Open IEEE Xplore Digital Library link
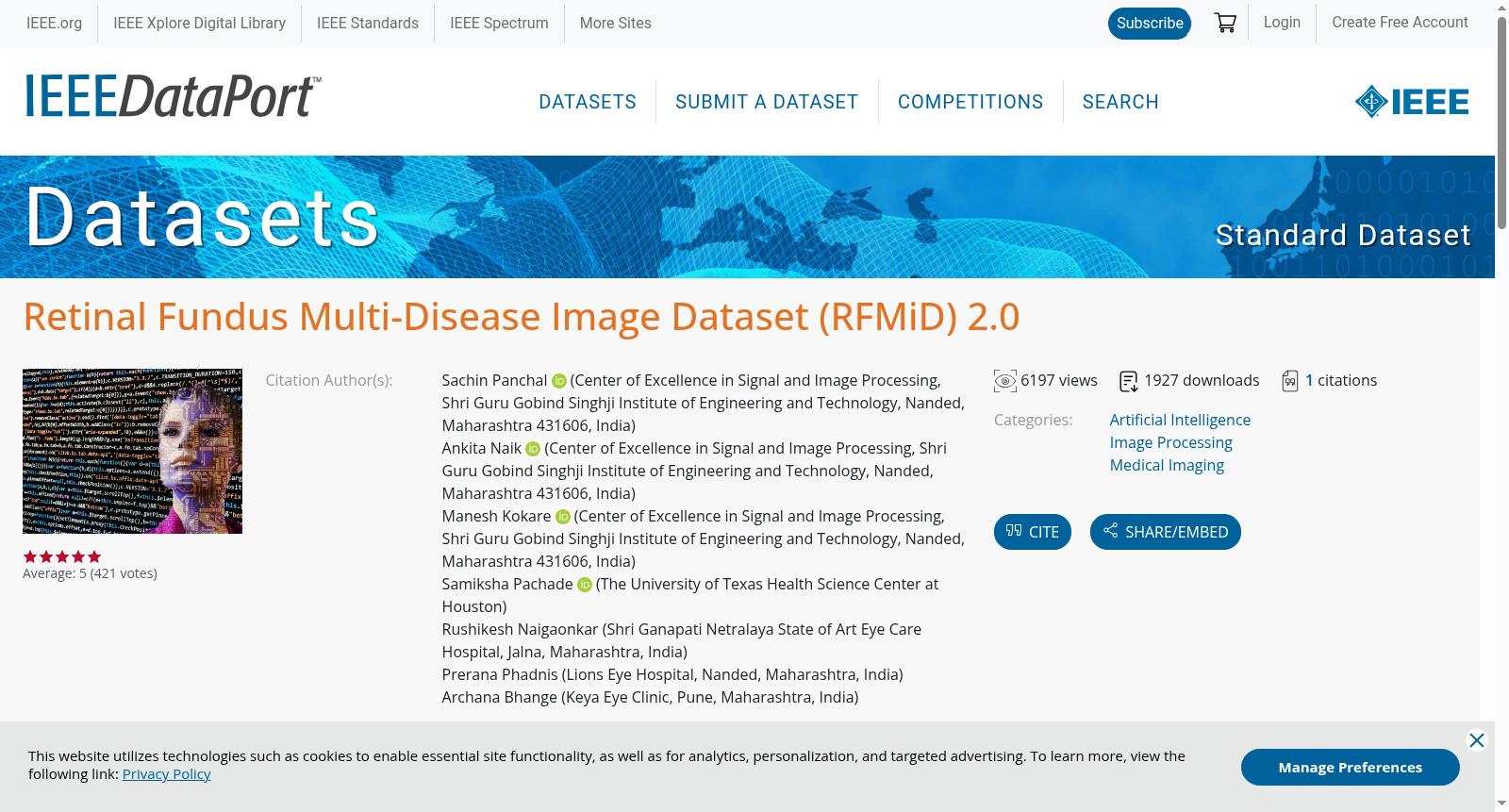 pos(199,23)
